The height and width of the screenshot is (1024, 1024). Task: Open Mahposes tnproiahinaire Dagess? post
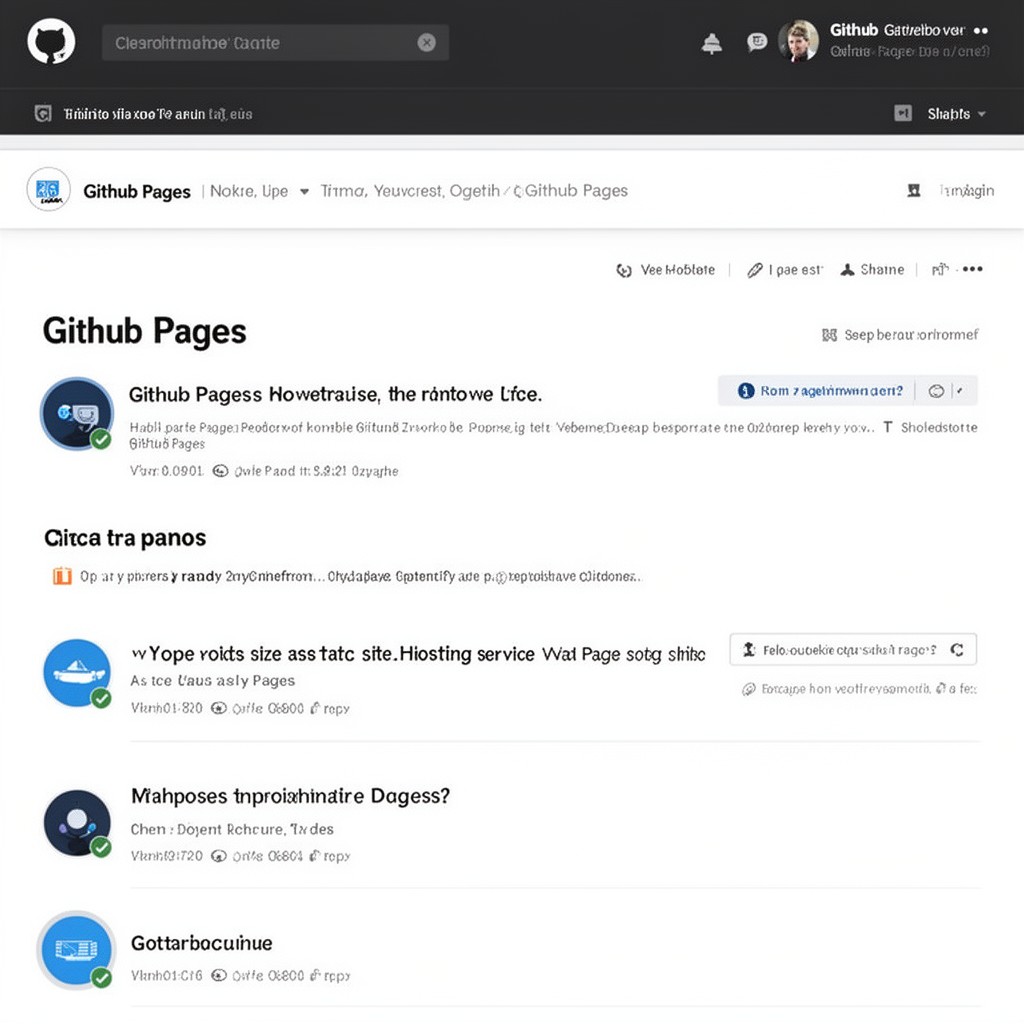(x=290, y=796)
